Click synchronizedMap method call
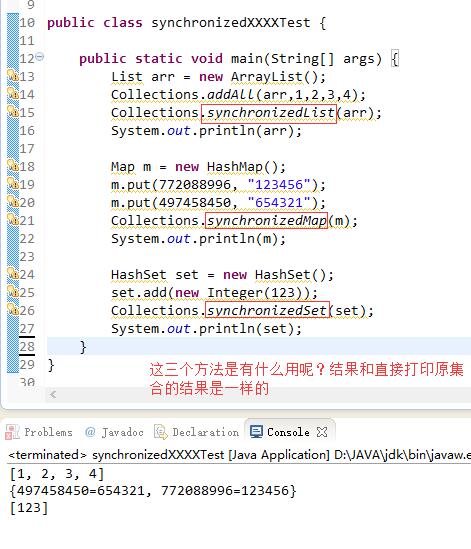This screenshot has width=471, height=549. tap(266, 221)
